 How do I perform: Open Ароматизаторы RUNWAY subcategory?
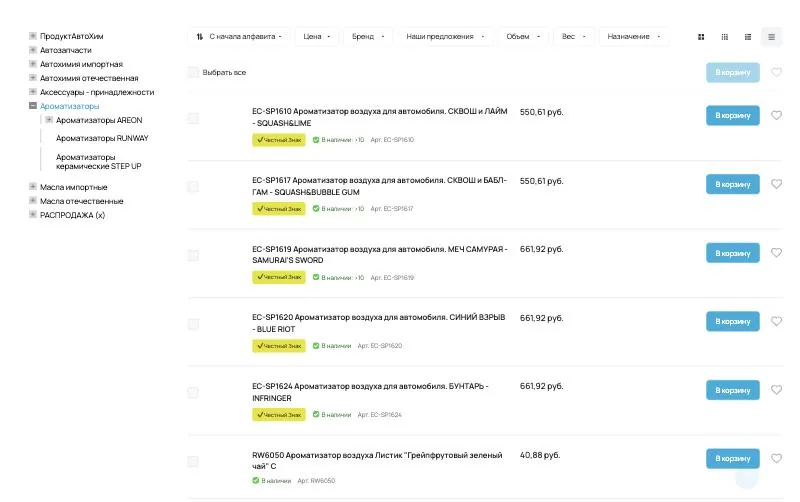(102, 138)
